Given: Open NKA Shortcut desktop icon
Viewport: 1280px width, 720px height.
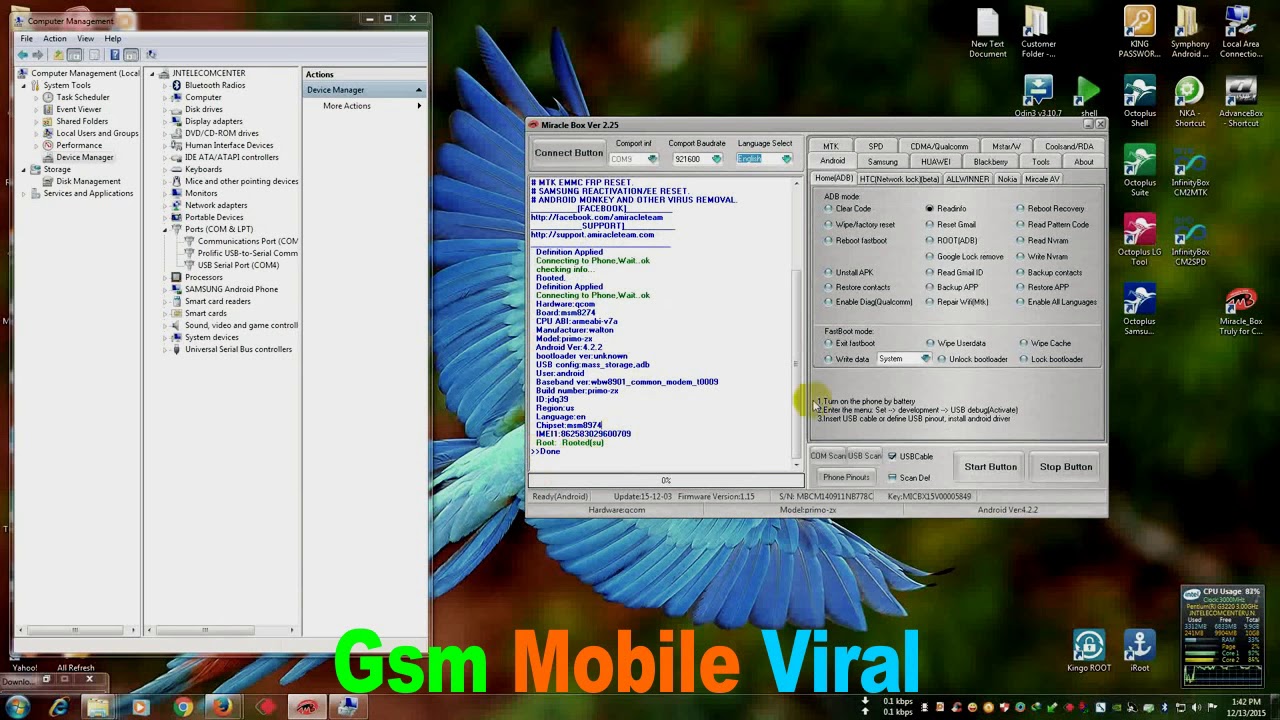Looking at the screenshot, I should (x=1189, y=102).
